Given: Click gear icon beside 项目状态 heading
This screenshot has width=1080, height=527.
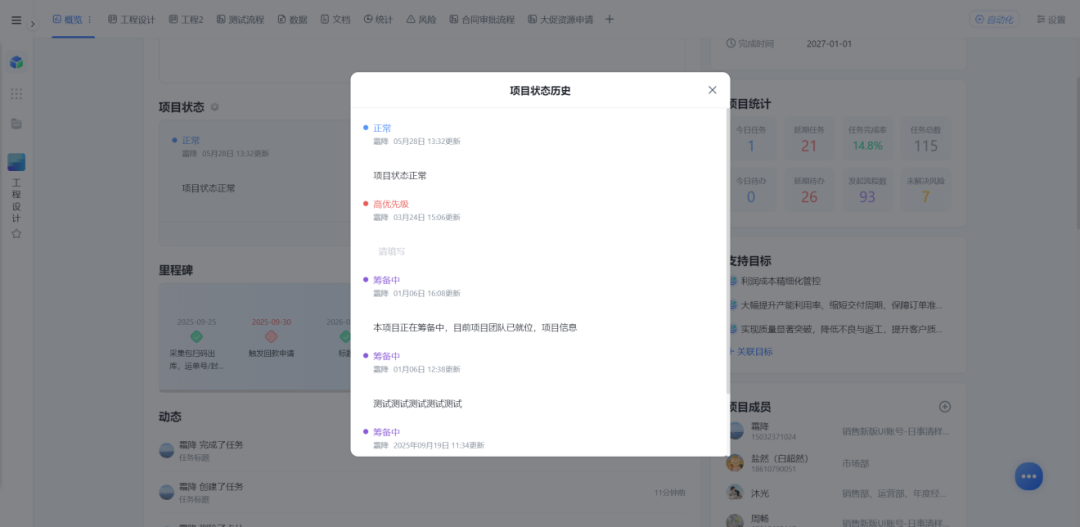Looking at the screenshot, I should [x=214, y=107].
